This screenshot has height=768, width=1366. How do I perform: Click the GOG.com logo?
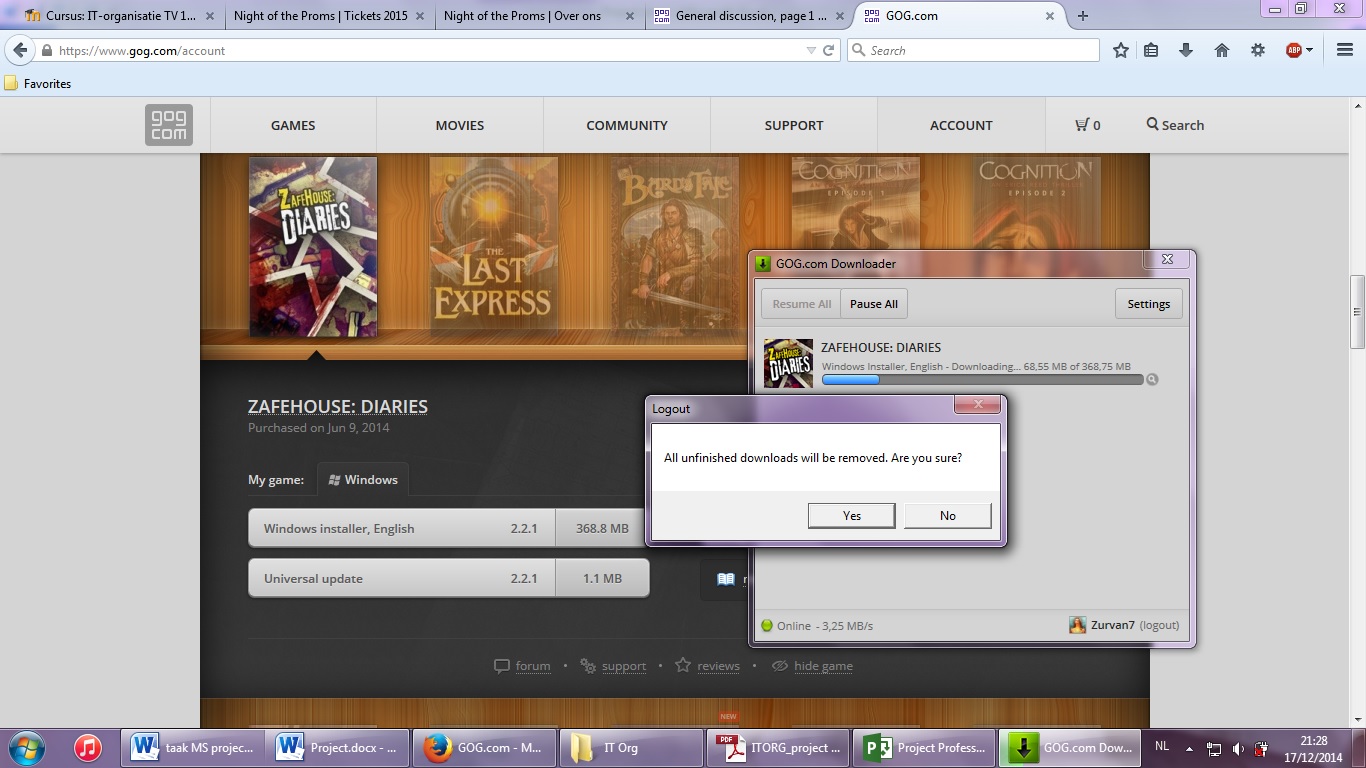168,125
